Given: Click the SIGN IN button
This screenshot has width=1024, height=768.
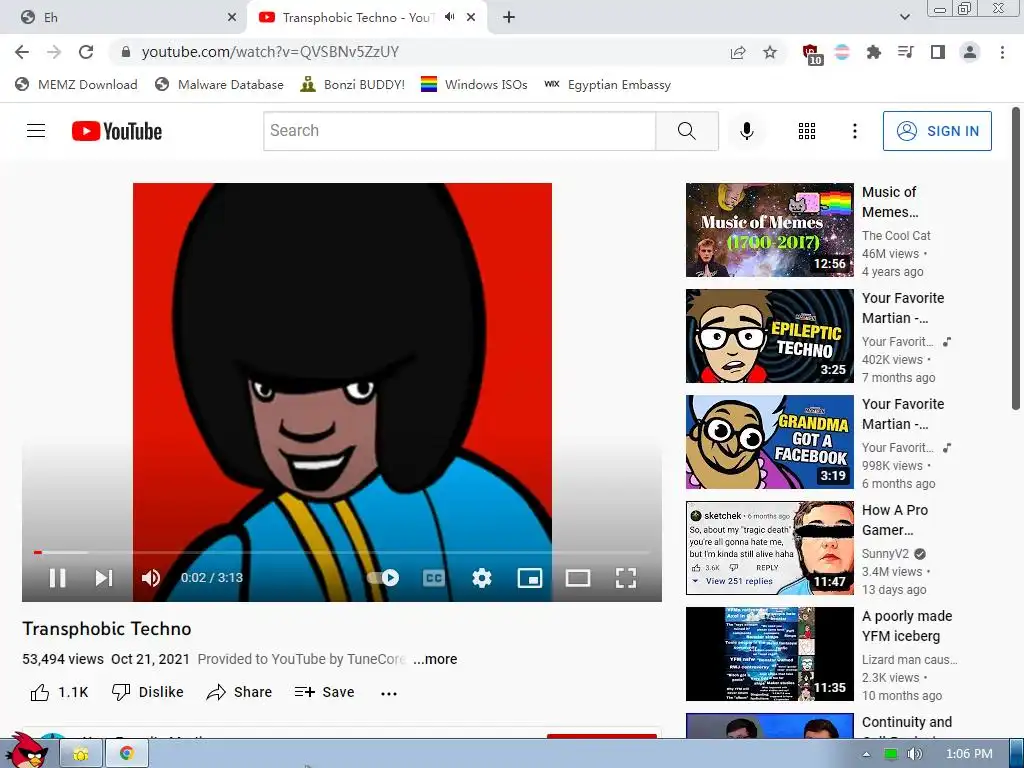Looking at the screenshot, I should click(937, 131).
